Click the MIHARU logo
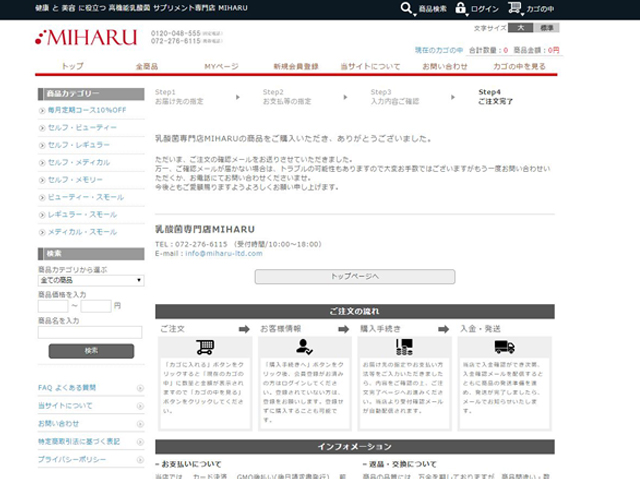 tap(86, 38)
